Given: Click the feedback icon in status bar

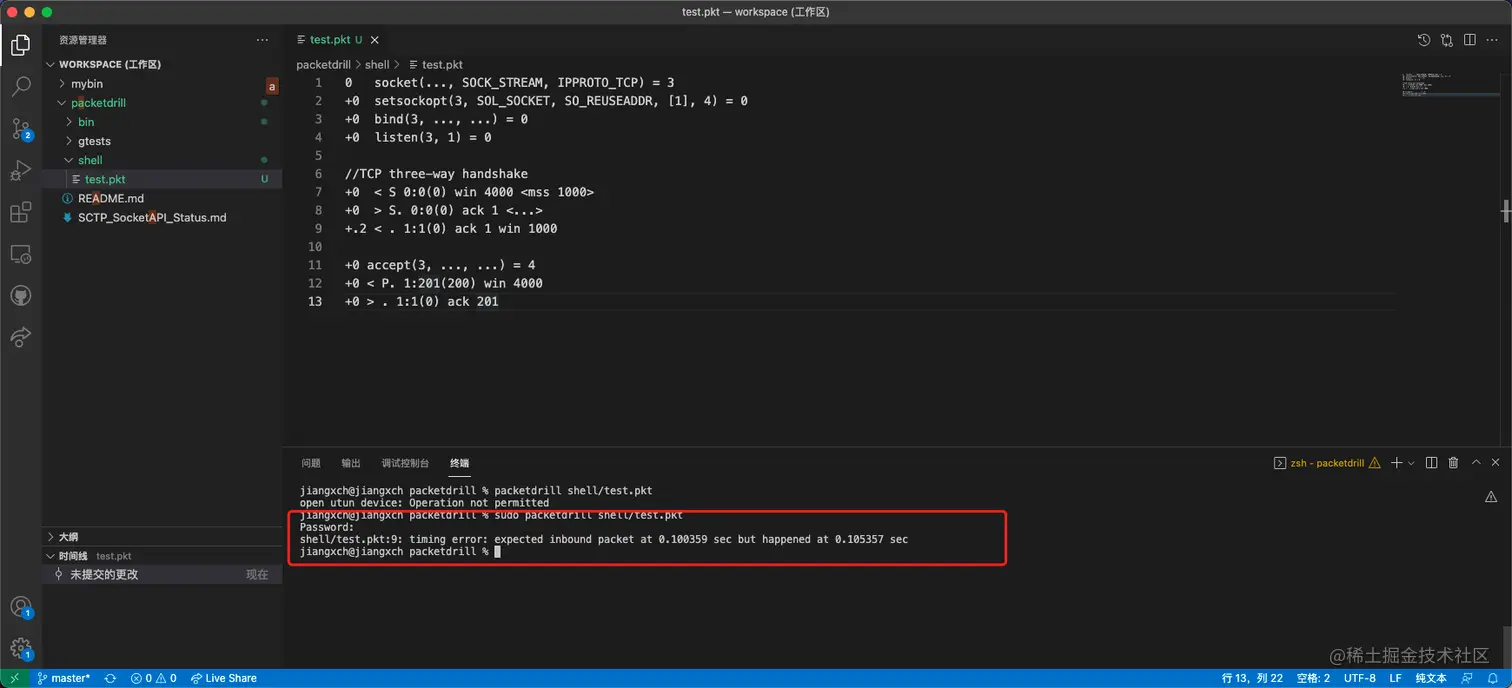Looking at the screenshot, I should tap(1469, 678).
